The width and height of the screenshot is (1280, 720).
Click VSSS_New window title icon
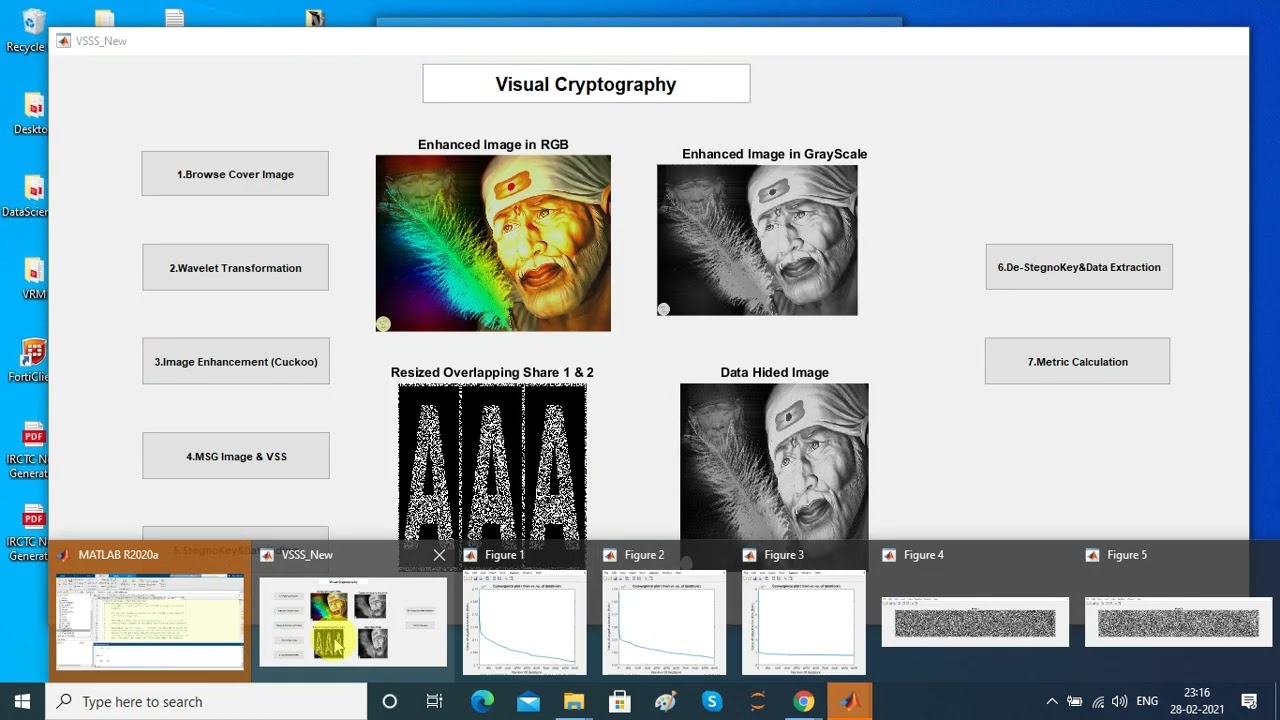pyautogui.click(x=63, y=41)
